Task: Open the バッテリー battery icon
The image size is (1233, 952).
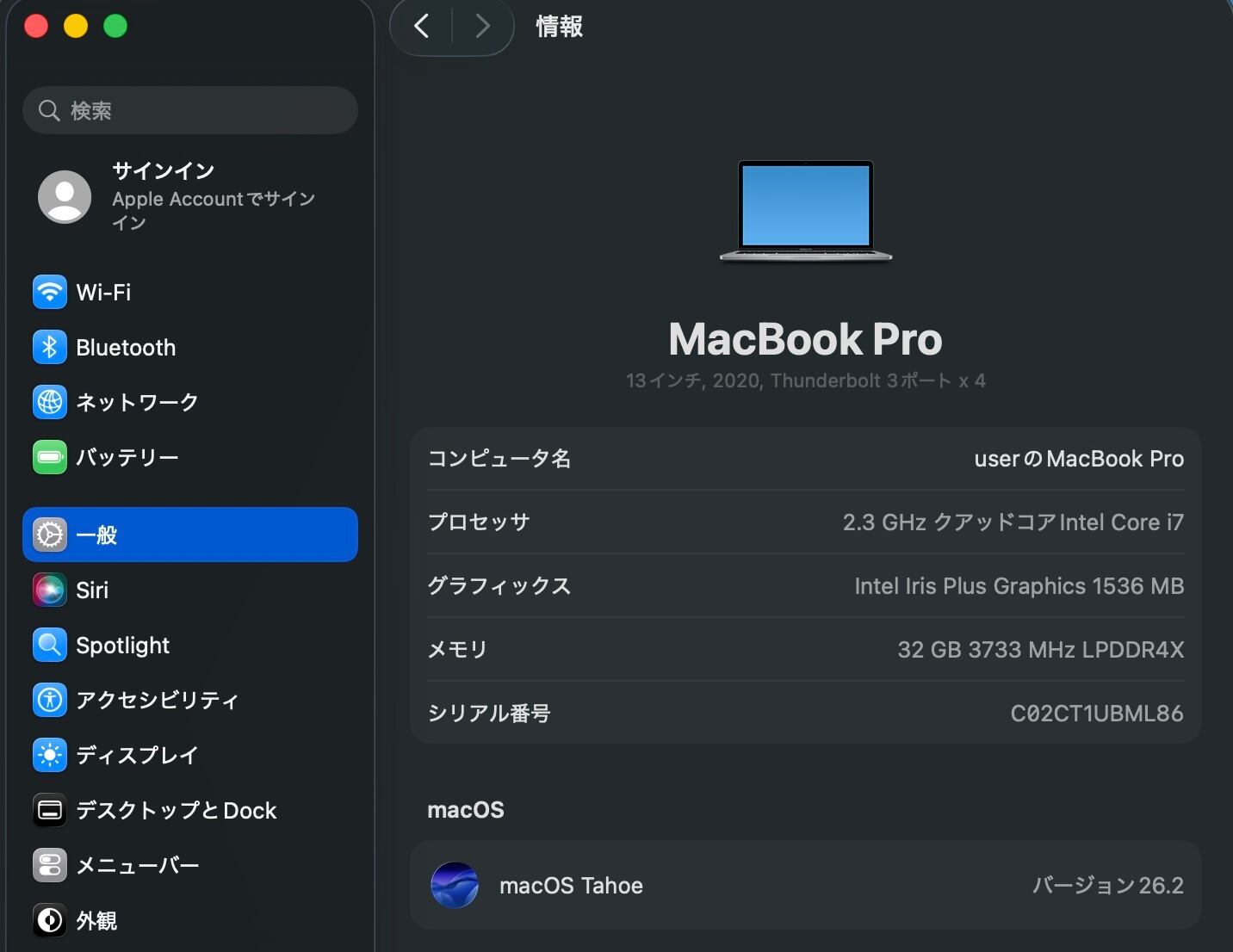Action: click(50, 457)
